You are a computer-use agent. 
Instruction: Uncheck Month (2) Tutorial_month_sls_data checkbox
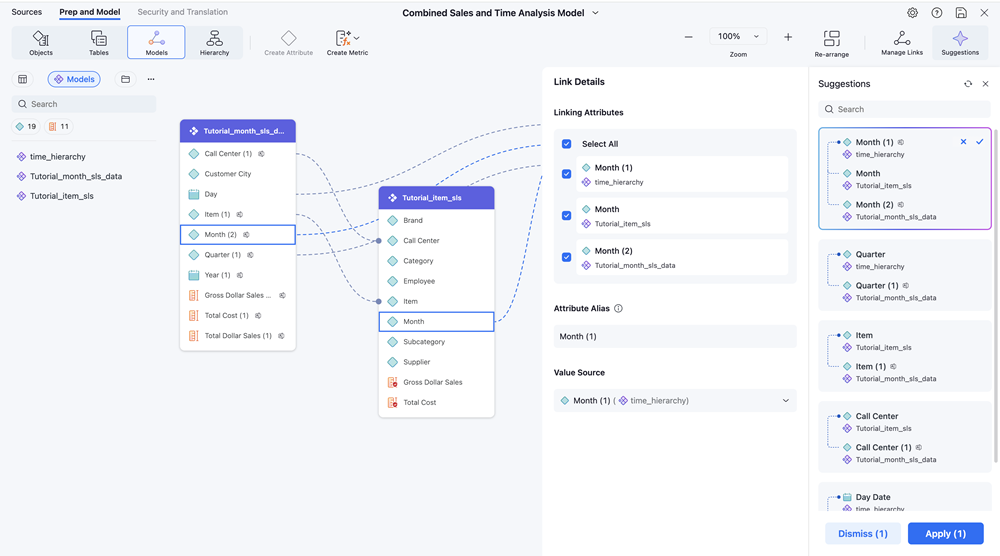[x=567, y=257]
